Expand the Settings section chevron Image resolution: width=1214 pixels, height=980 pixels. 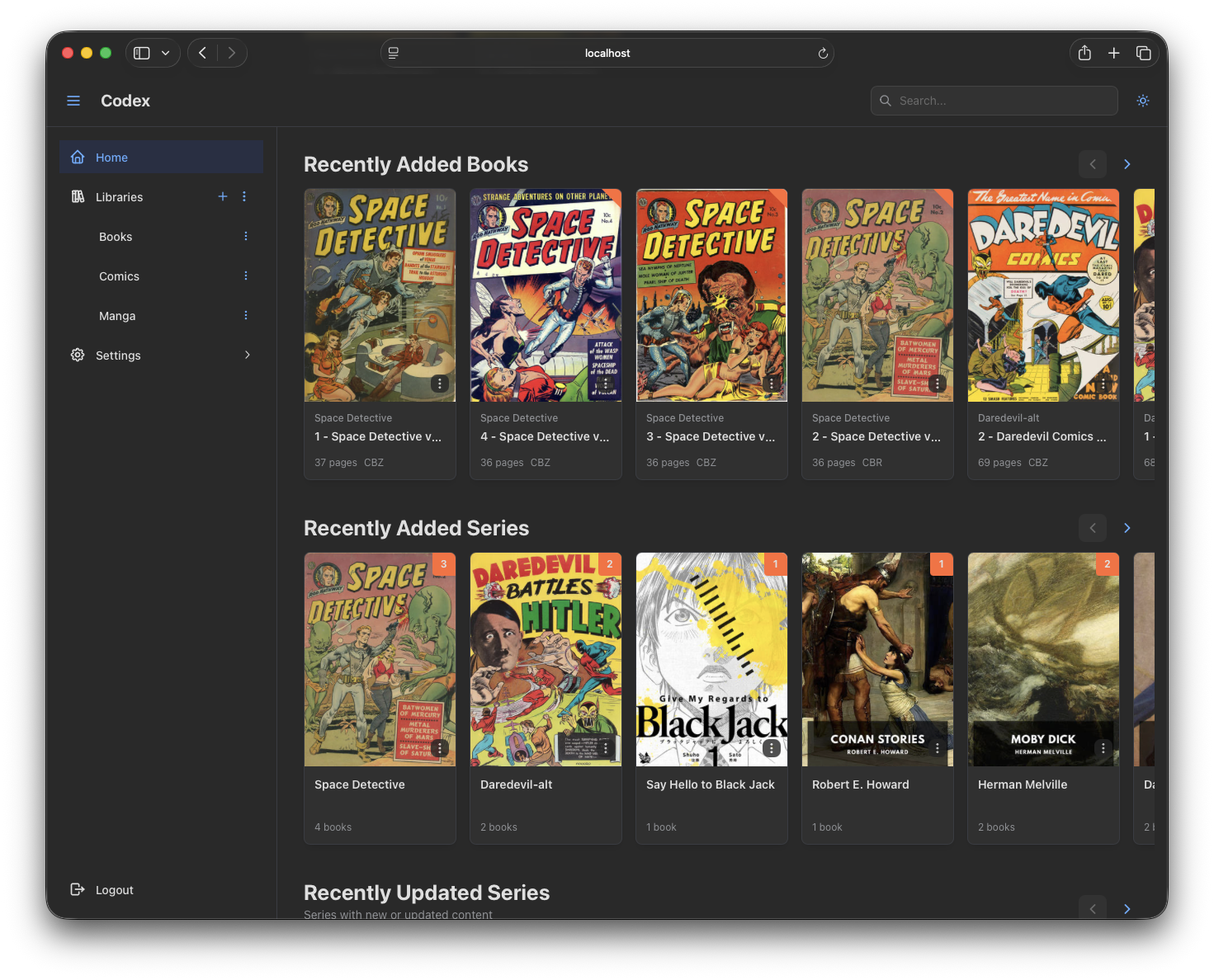[248, 355]
